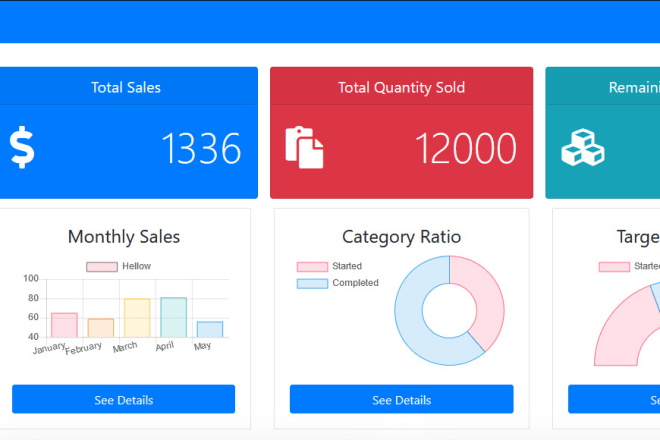
Task: Click the Category Ratio title
Action: (x=402, y=237)
